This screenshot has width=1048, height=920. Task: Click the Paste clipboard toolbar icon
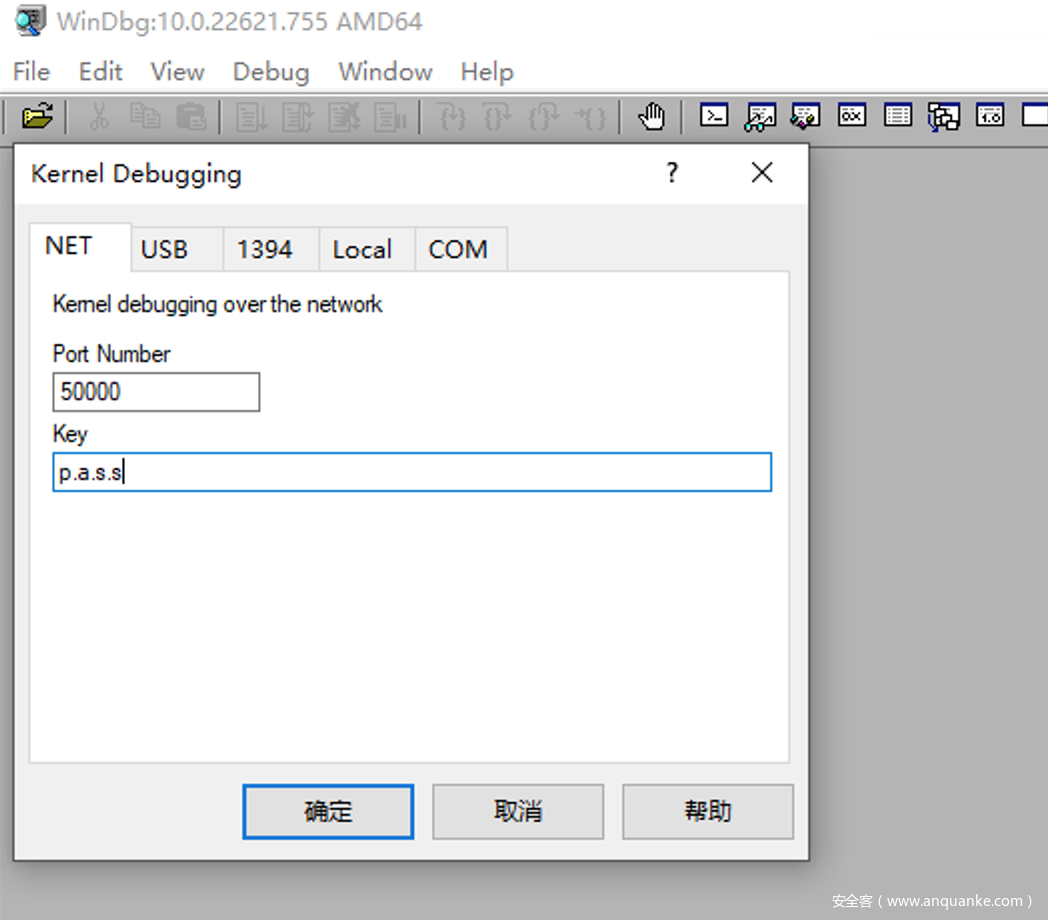coord(191,116)
